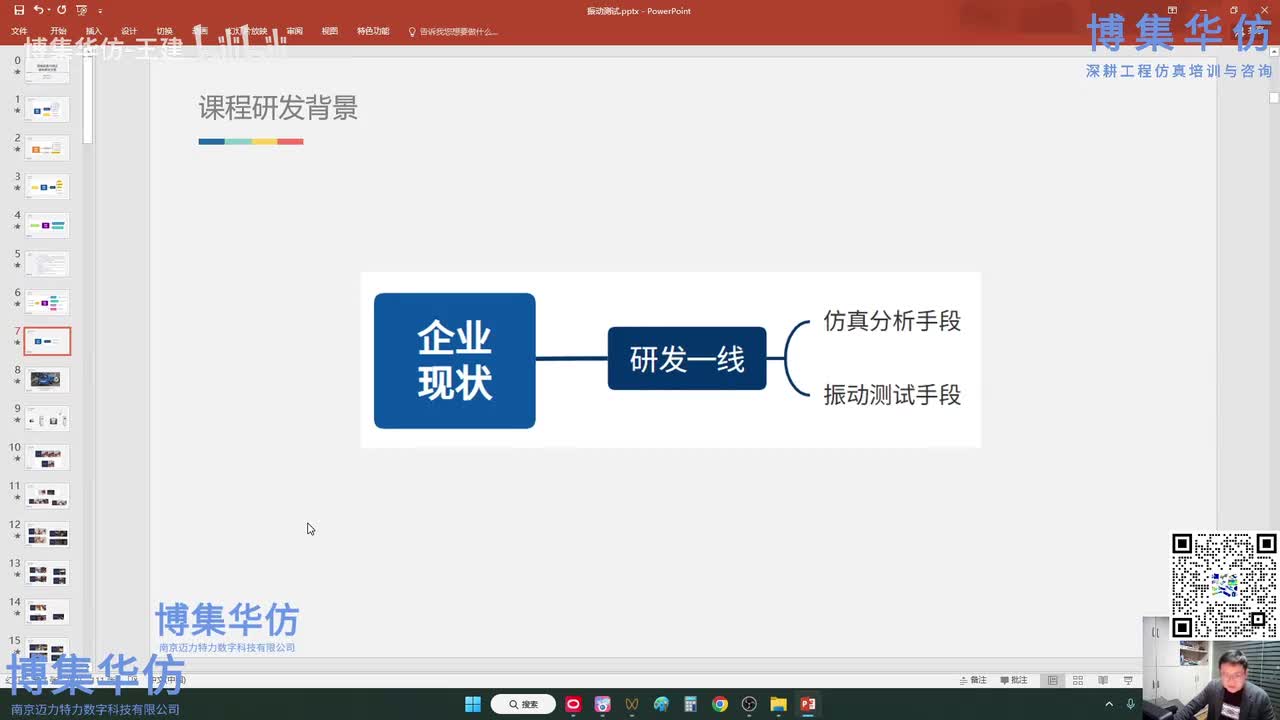Switch to the 设计 ribbon tab
The image size is (1280, 720).
pyautogui.click(x=129, y=31)
